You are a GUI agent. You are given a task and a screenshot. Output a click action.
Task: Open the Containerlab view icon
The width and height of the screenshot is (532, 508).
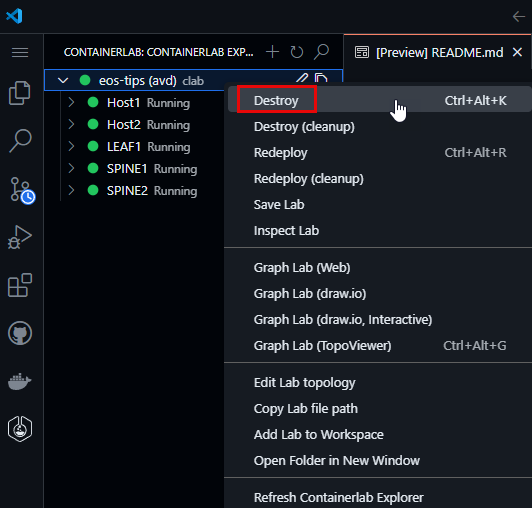[x=20, y=429]
